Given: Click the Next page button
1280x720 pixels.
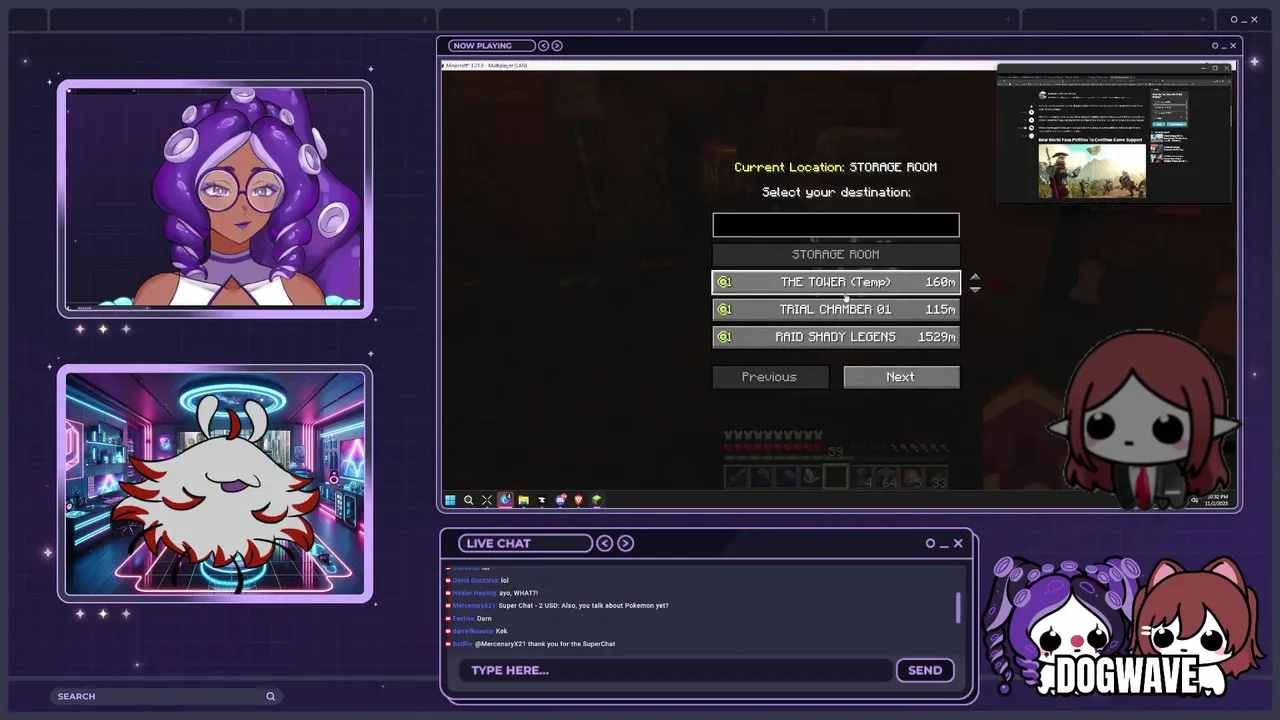Looking at the screenshot, I should point(901,377).
